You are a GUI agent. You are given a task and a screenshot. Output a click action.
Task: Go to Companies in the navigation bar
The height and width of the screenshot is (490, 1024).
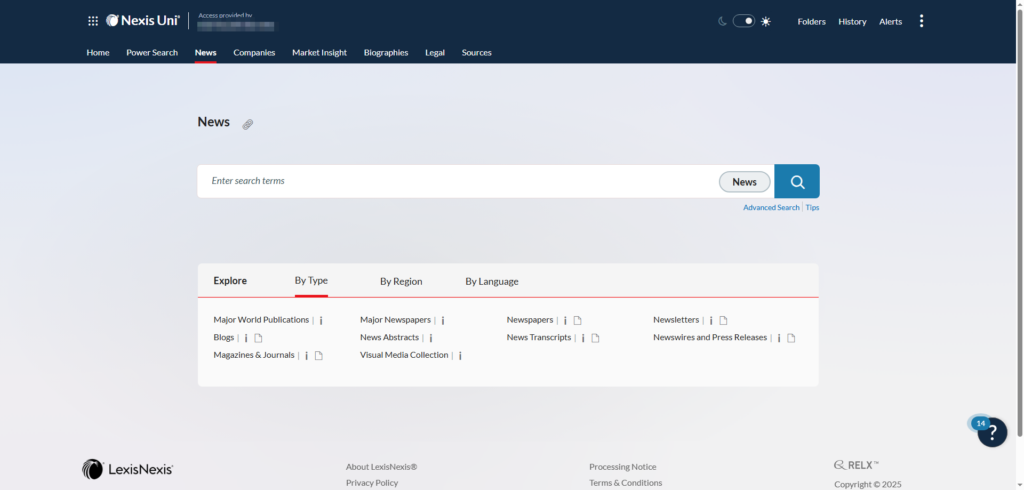[254, 53]
